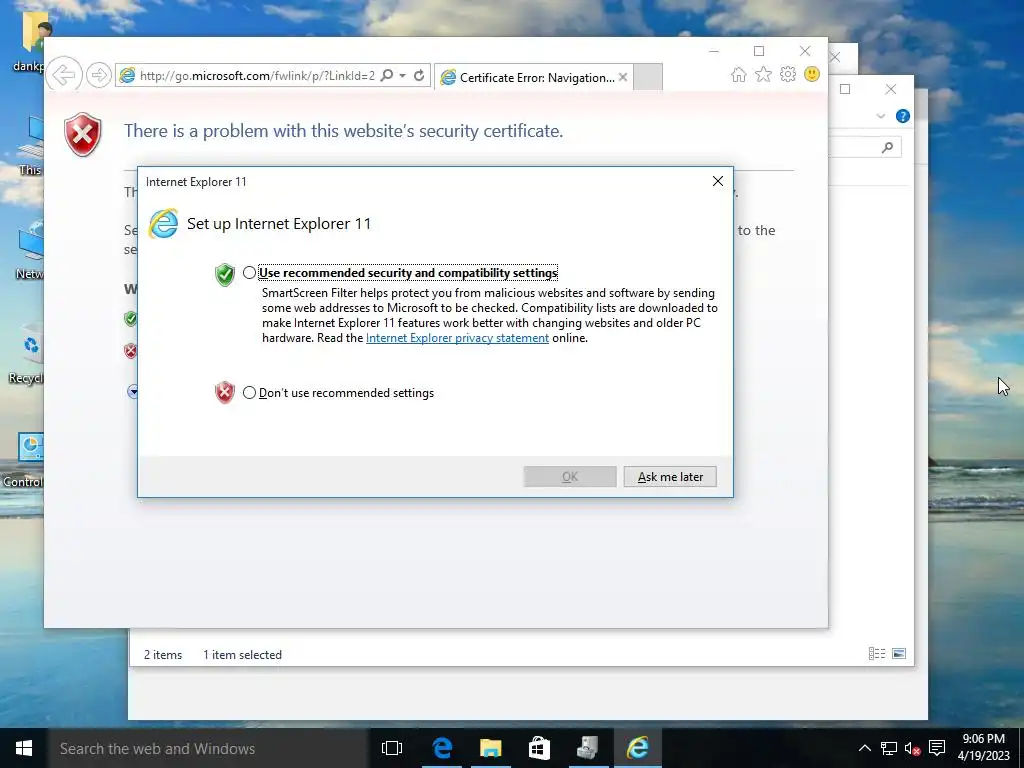Click the search box in File Explorer
1024x768 pixels.
865,148
